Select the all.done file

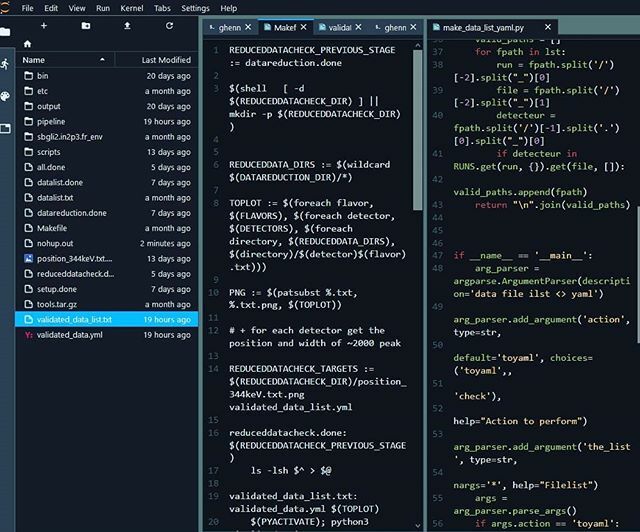tap(107, 167)
